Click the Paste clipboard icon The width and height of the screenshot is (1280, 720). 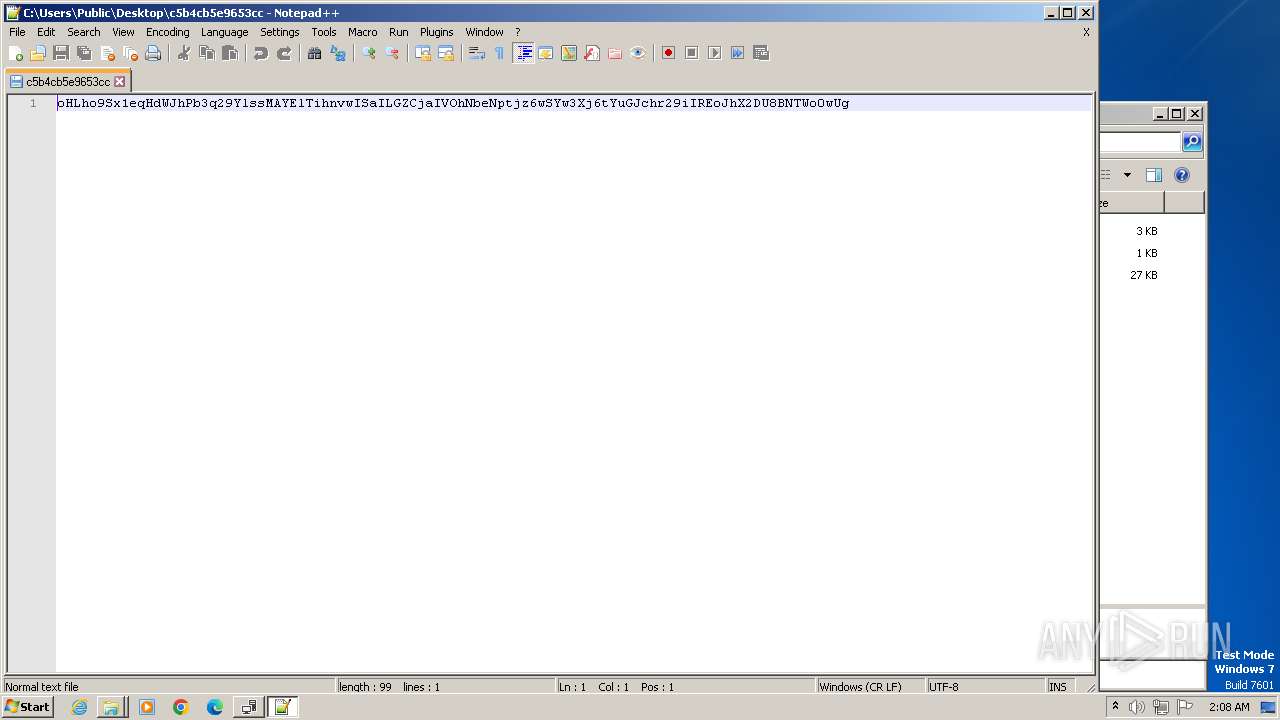click(x=230, y=53)
